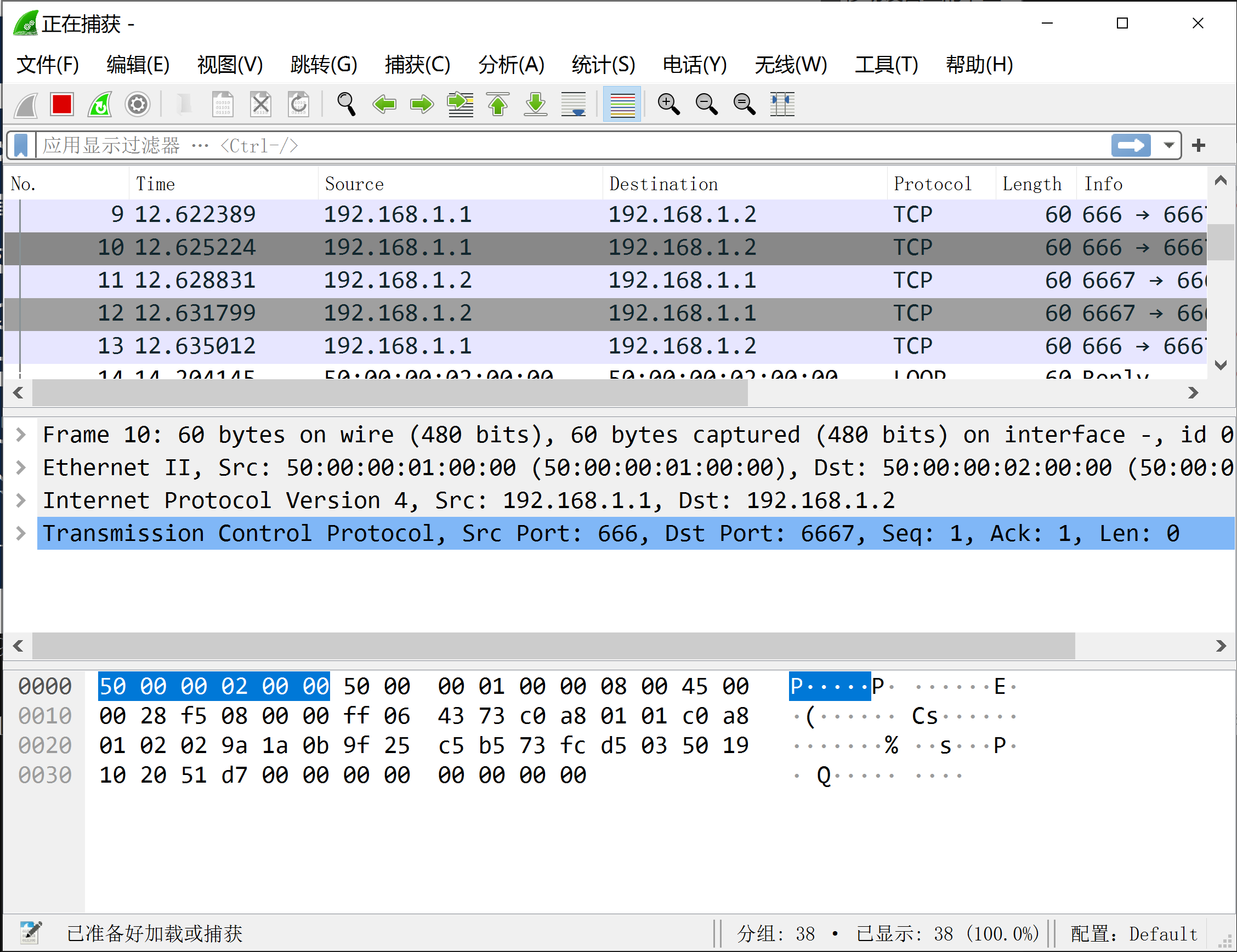Click the filter bookmark icon
The image size is (1237, 952).
tap(21, 145)
